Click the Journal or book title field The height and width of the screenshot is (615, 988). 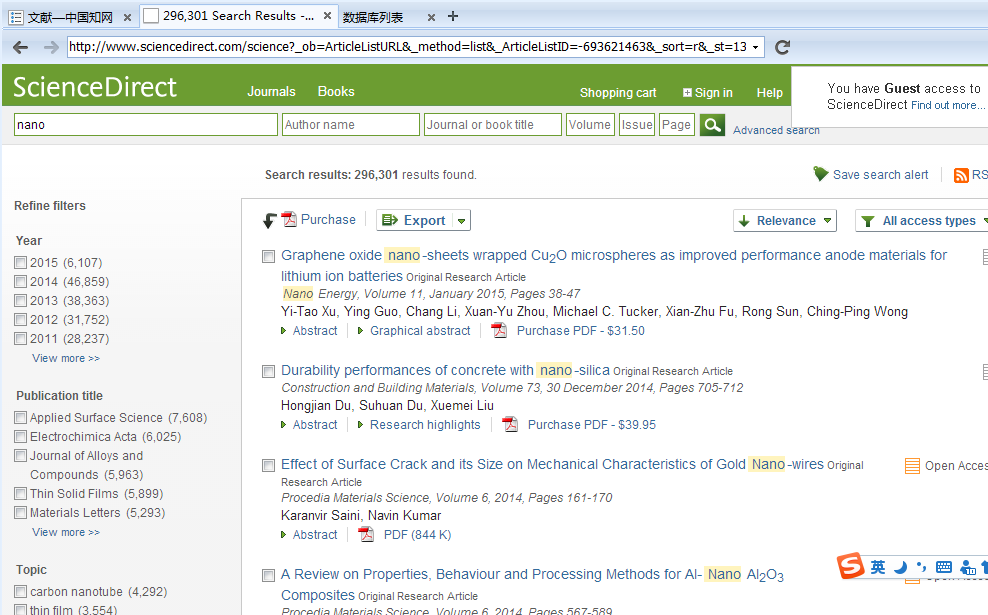point(493,125)
